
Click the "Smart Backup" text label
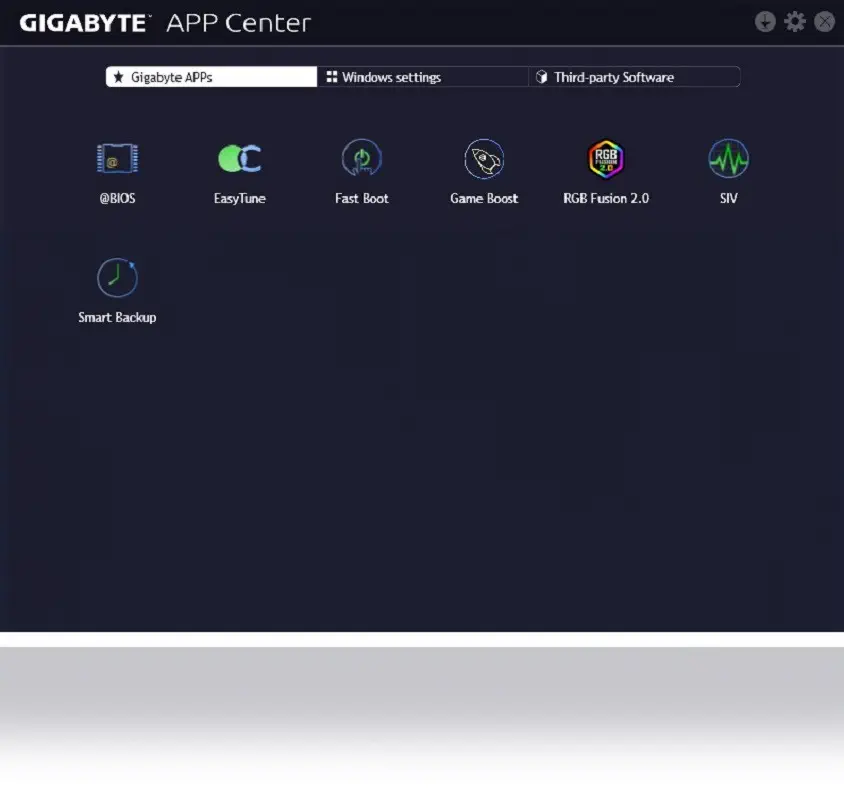[x=117, y=318]
